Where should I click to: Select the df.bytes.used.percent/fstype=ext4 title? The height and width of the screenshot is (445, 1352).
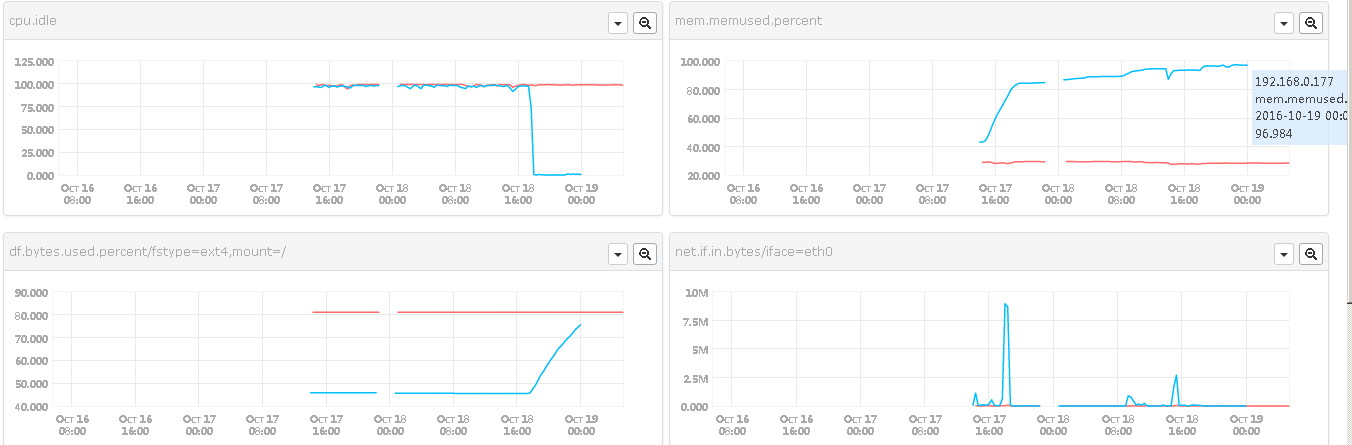click(148, 251)
